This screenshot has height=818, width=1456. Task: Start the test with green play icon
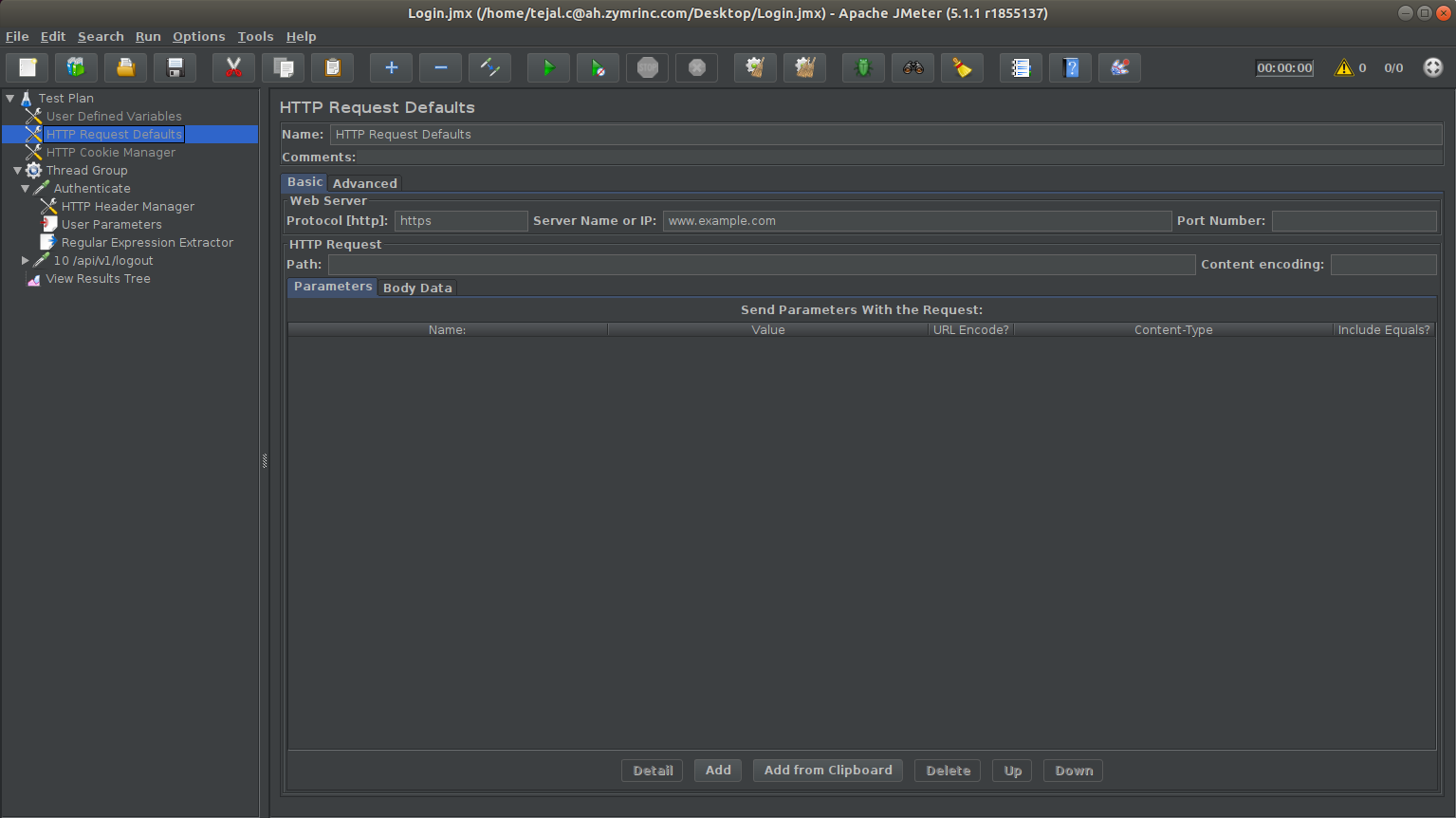coord(549,67)
